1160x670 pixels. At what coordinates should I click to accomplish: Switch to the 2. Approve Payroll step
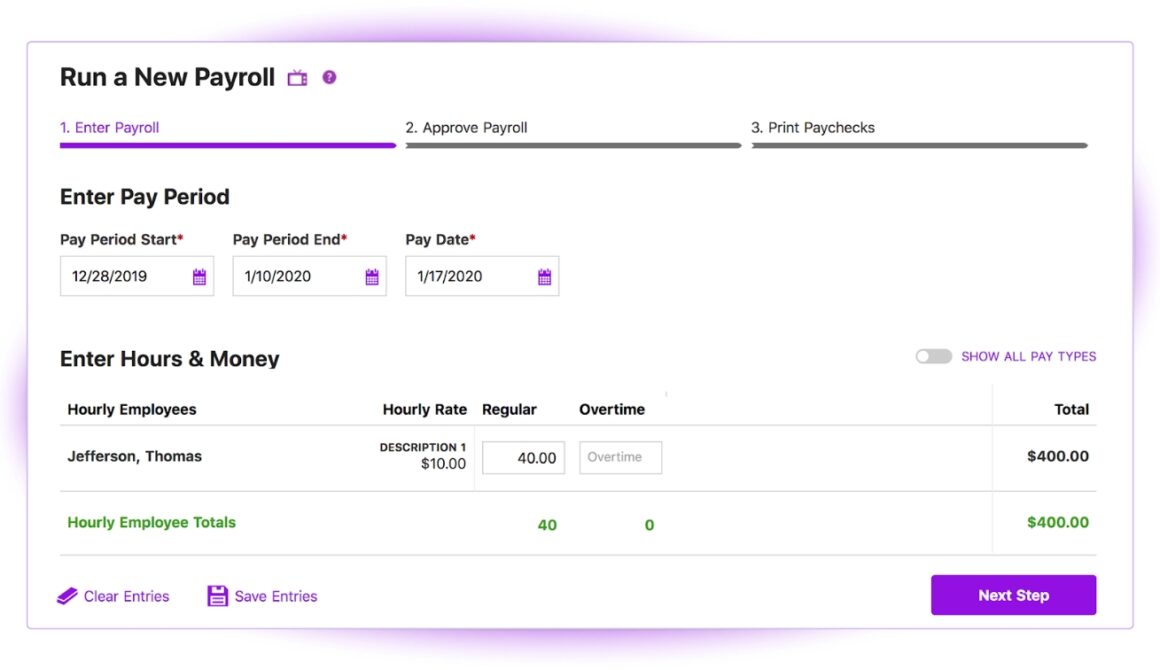click(x=466, y=128)
